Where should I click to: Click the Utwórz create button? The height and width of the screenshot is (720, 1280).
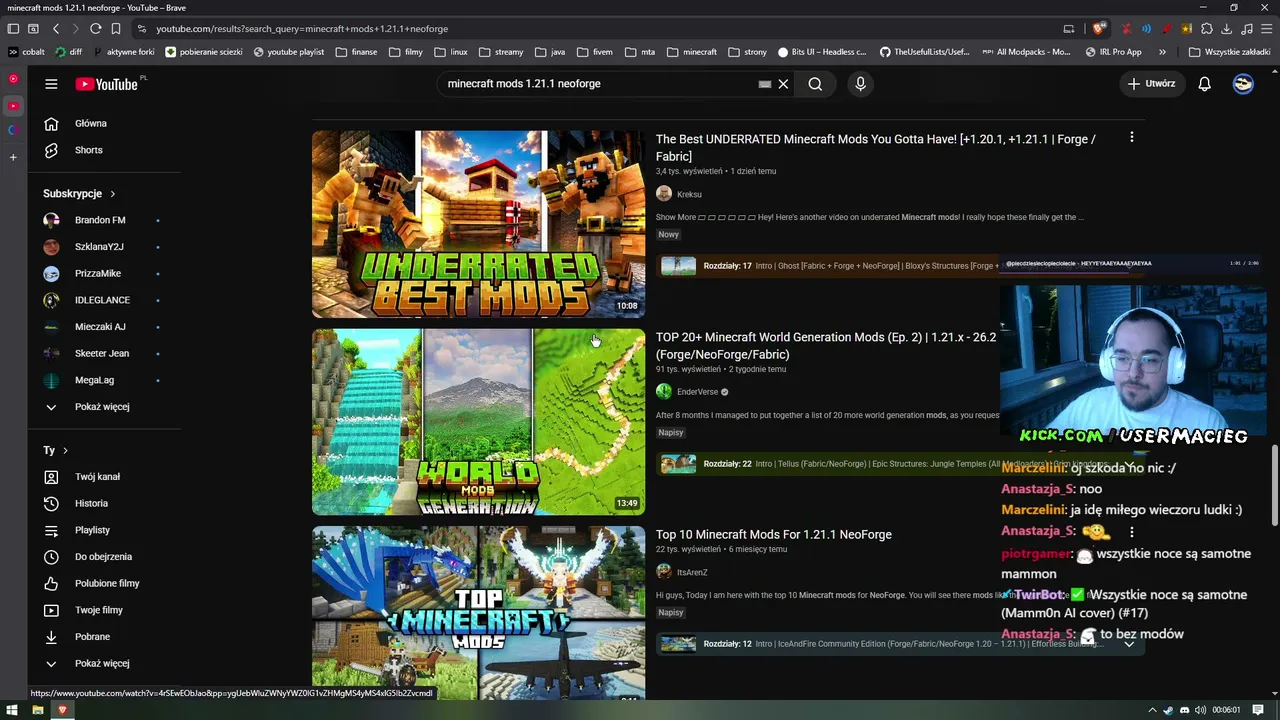(1151, 84)
